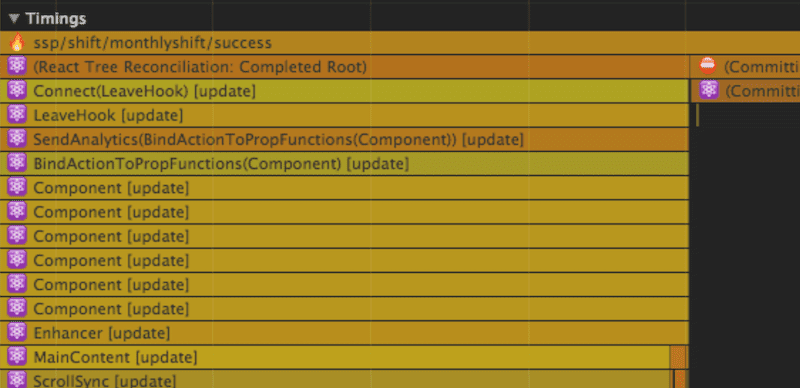Click the React icon on React Tree Reconciliation row
The height and width of the screenshot is (388, 800).
tap(17, 66)
